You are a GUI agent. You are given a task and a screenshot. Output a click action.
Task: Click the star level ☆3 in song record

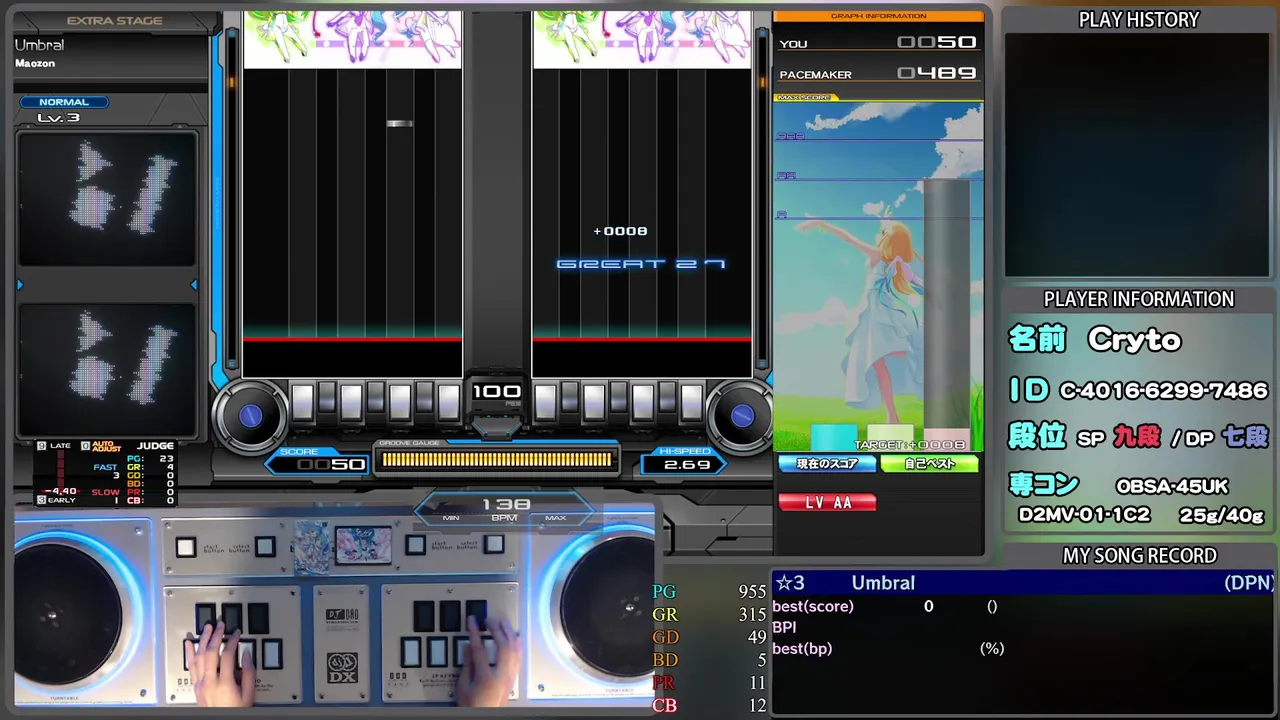(790, 583)
